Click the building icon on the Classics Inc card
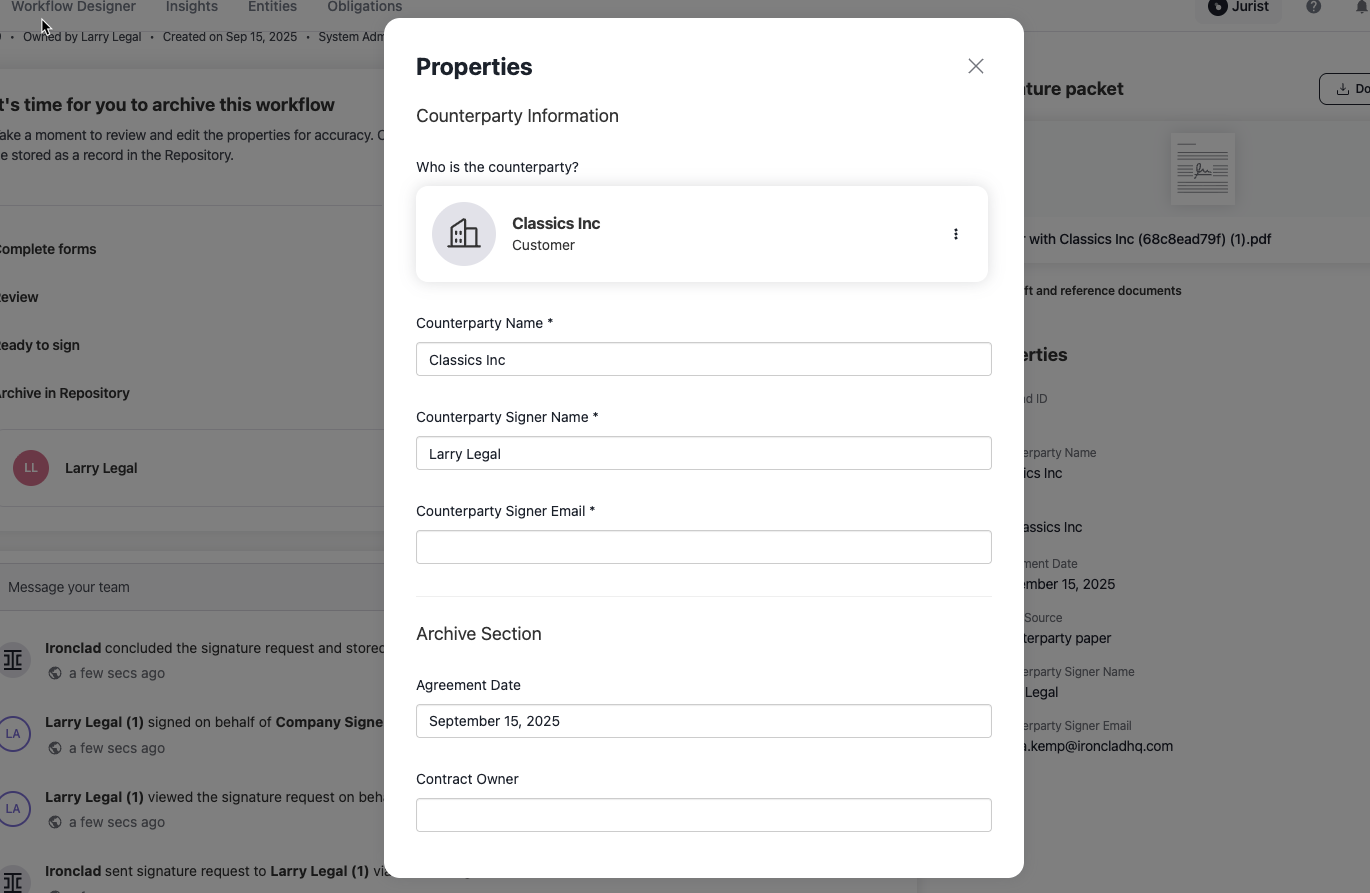The width and height of the screenshot is (1370, 893). (x=463, y=233)
